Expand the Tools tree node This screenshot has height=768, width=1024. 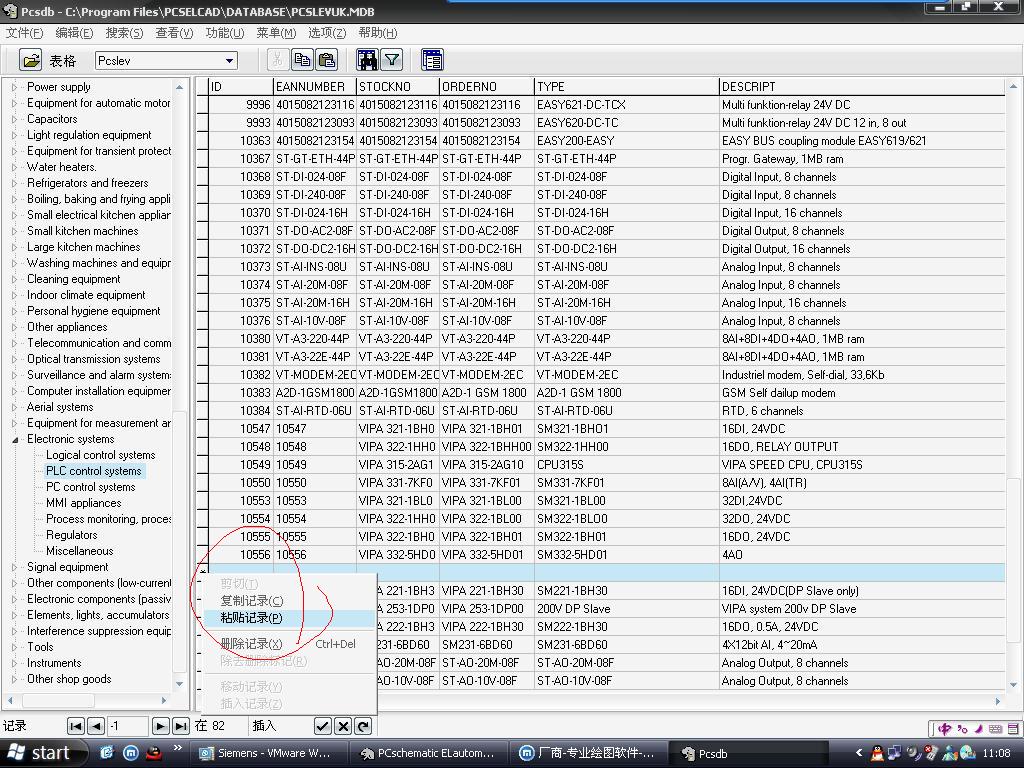pos(14,647)
